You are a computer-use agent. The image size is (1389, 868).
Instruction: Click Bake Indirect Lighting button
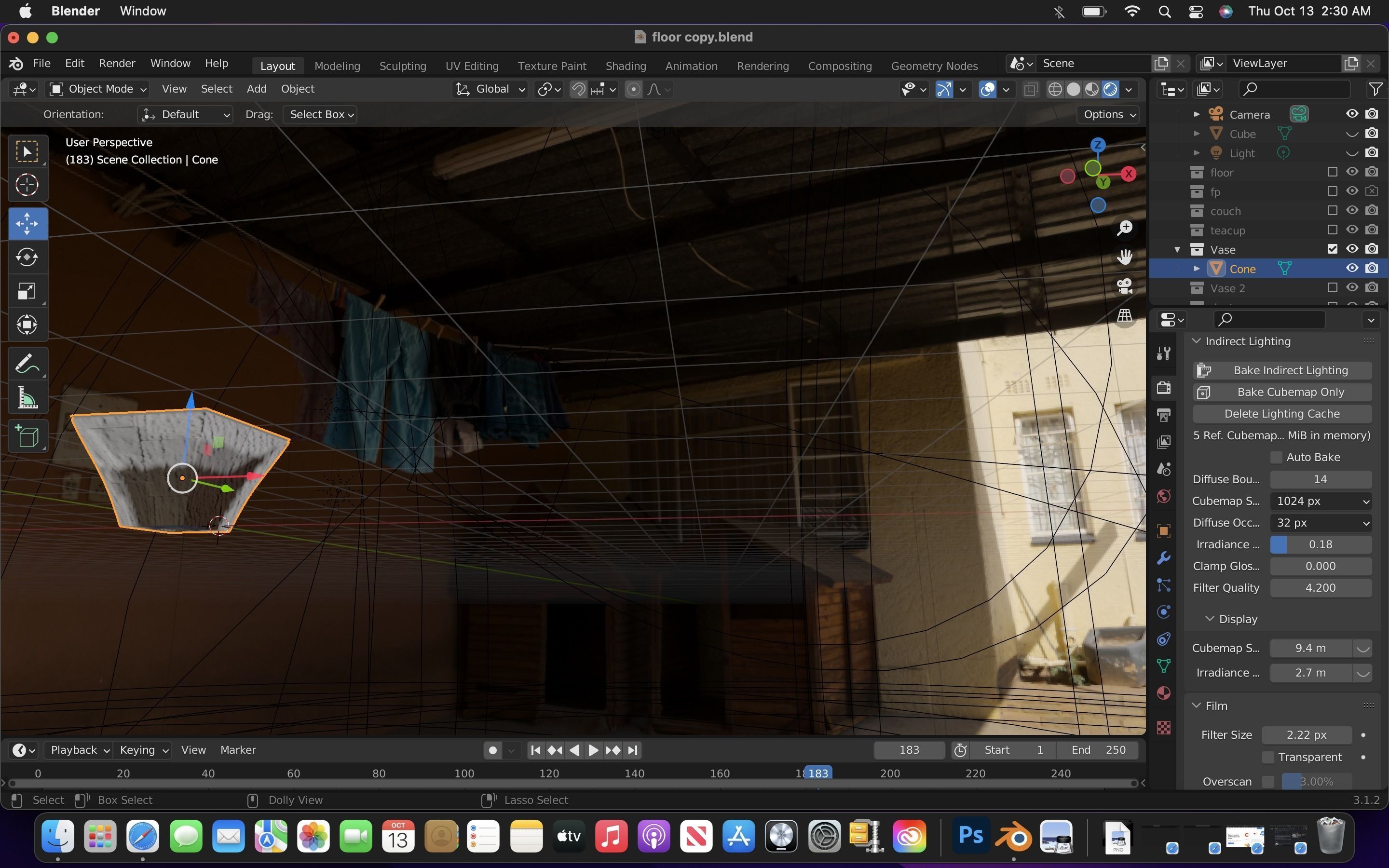point(1282,370)
